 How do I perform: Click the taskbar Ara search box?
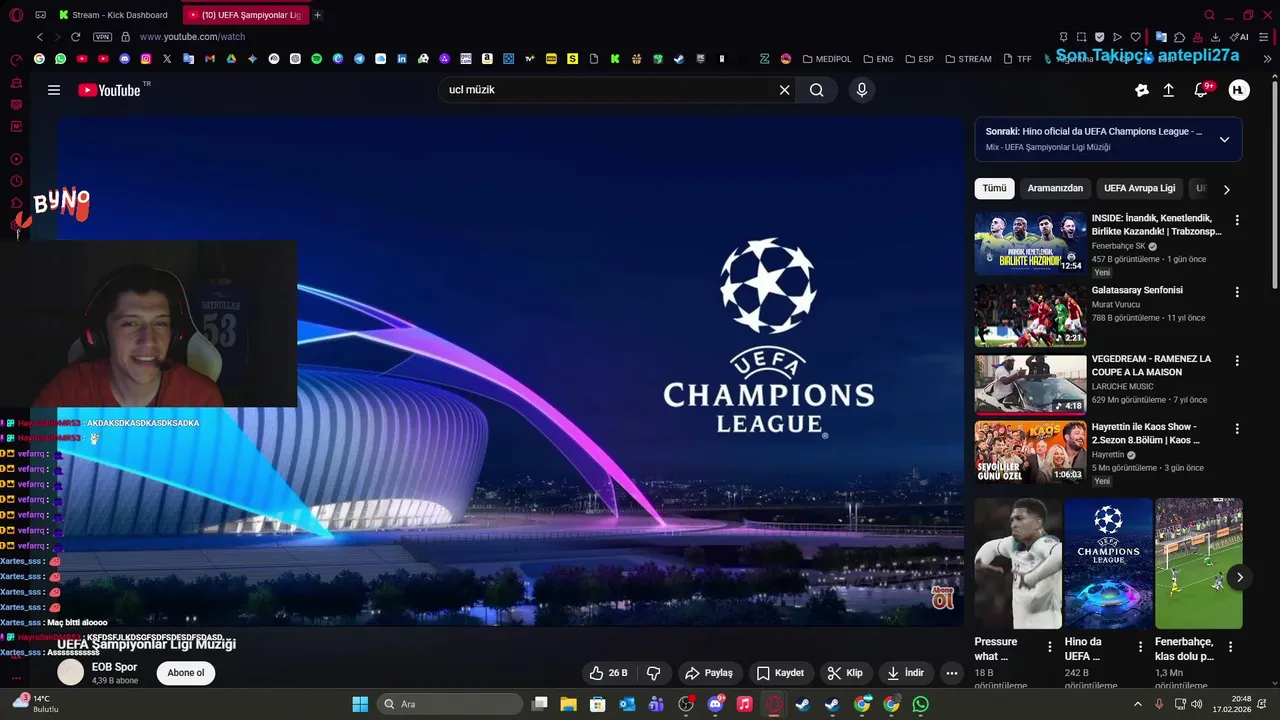450,704
